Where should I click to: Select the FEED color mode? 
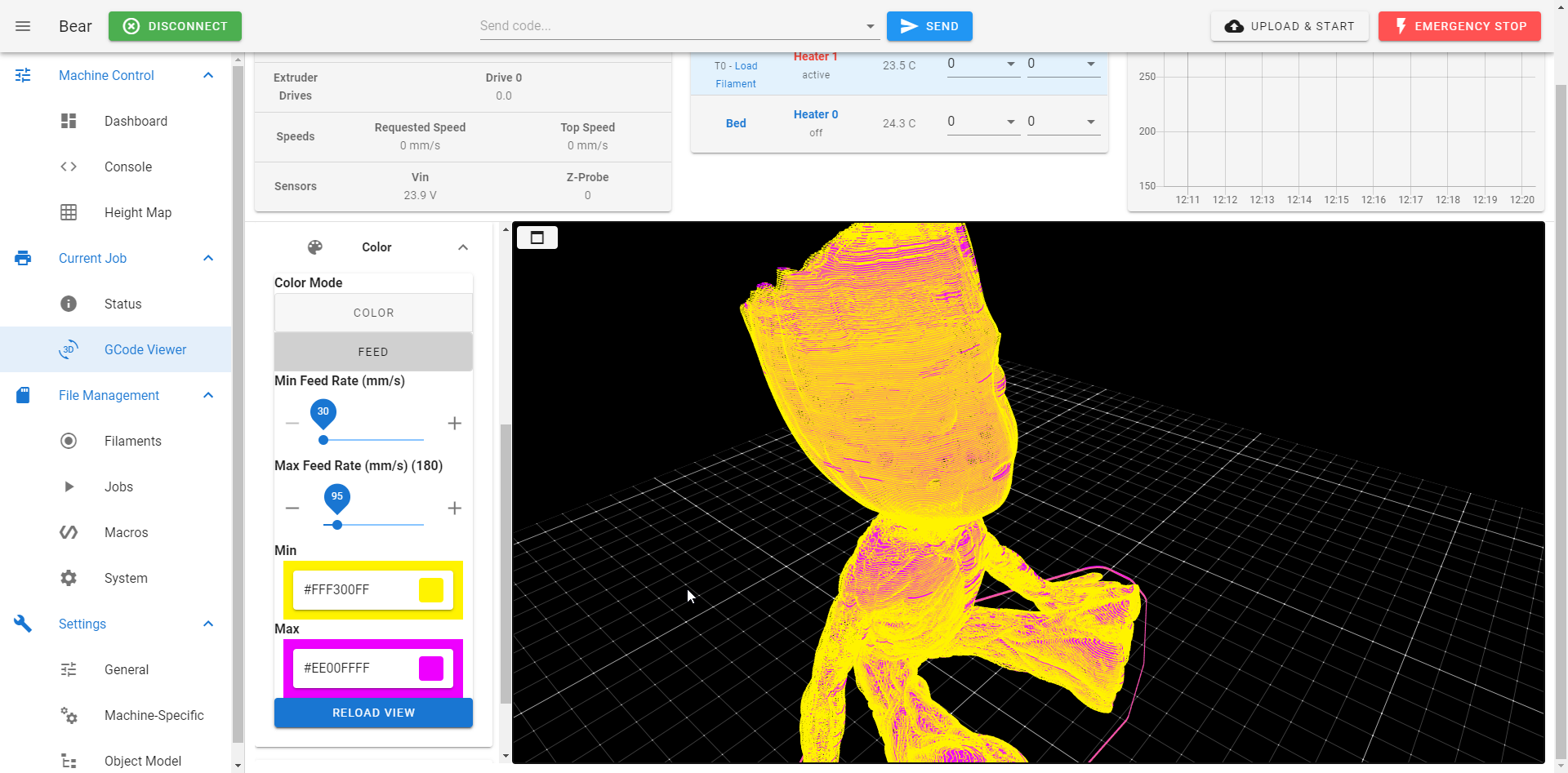pos(373,352)
